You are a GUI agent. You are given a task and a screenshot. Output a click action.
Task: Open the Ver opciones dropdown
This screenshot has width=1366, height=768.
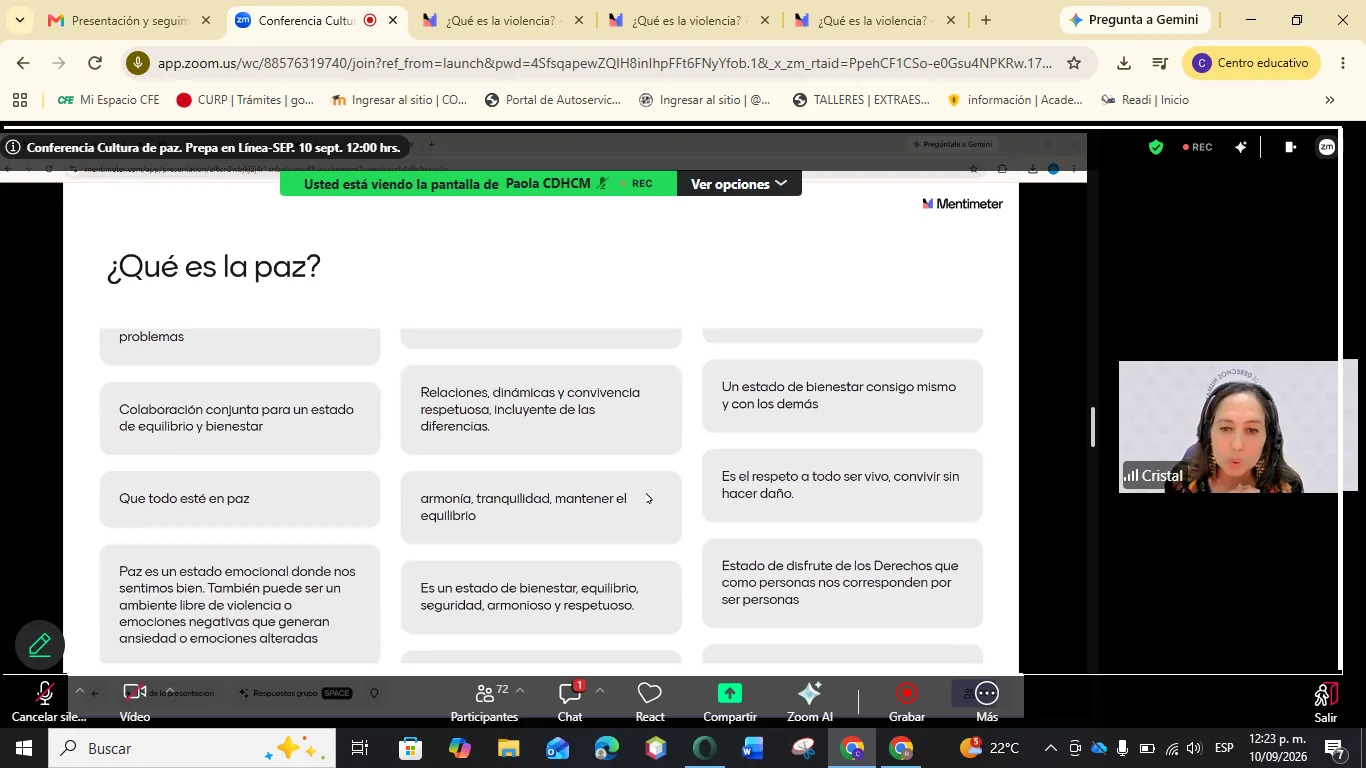tap(739, 184)
